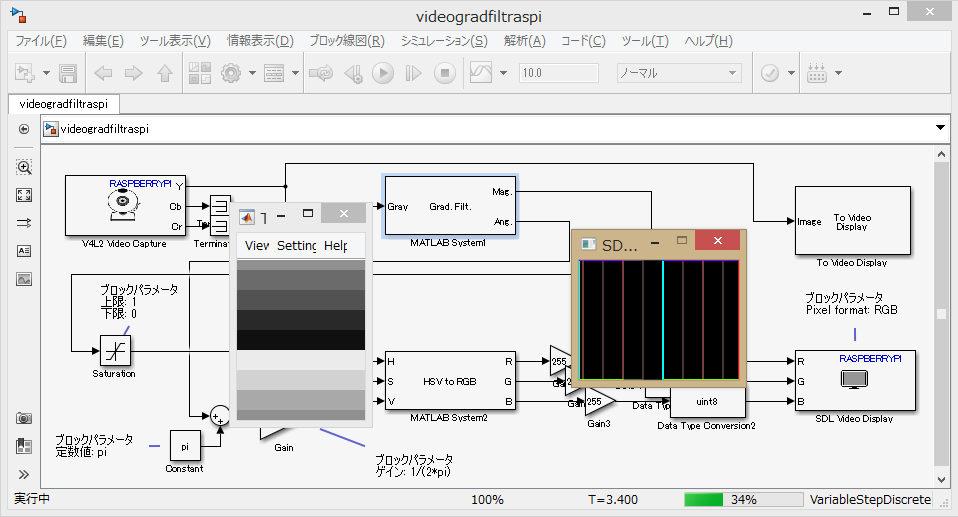Click the Image insert palette icon
This screenshot has width=958, height=517.
click(x=24, y=279)
